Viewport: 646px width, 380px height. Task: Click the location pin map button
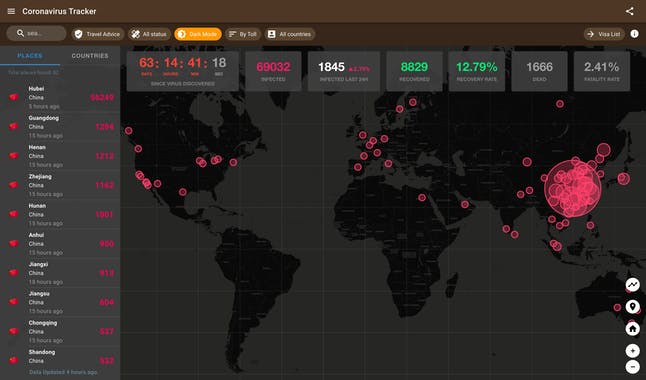pyautogui.click(x=632, y=307)
